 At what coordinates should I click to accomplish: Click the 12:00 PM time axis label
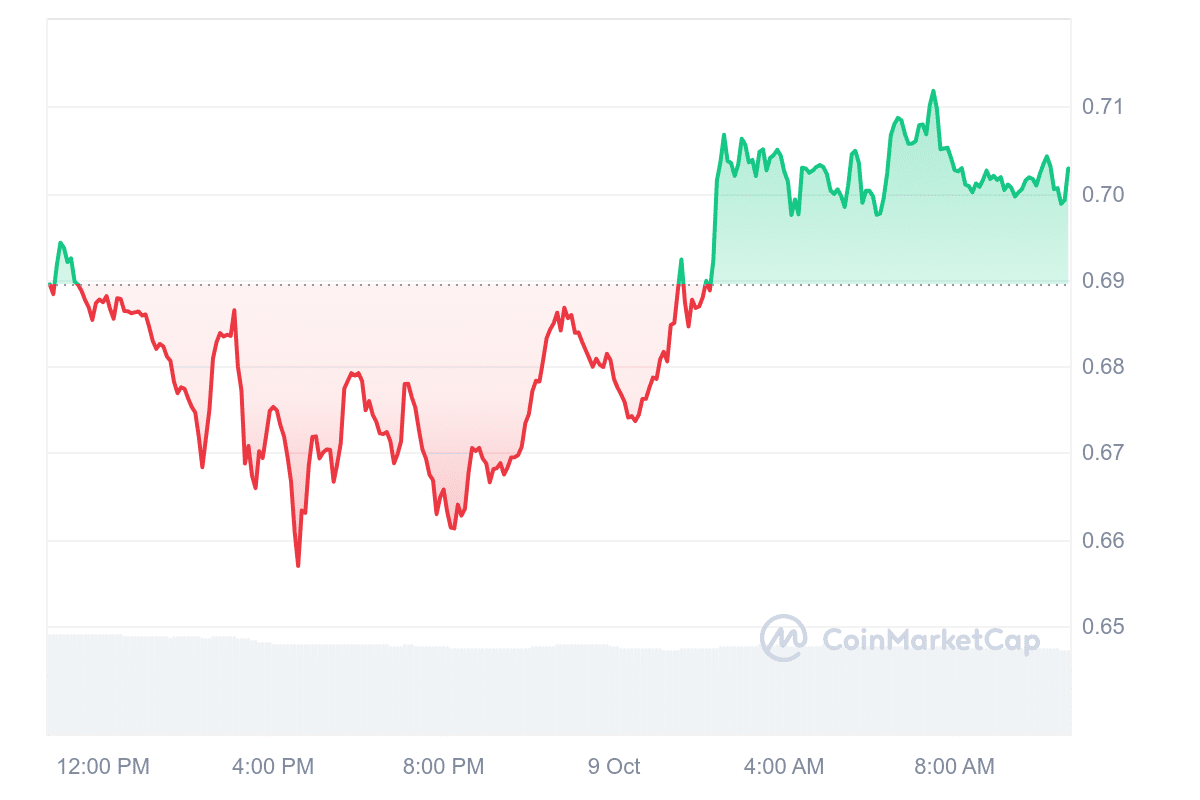(103, 767)
